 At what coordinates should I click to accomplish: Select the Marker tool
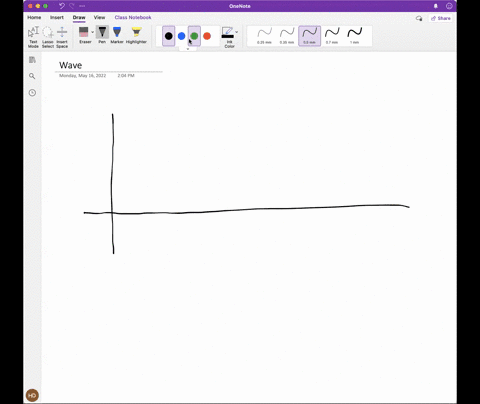point(117,35)
